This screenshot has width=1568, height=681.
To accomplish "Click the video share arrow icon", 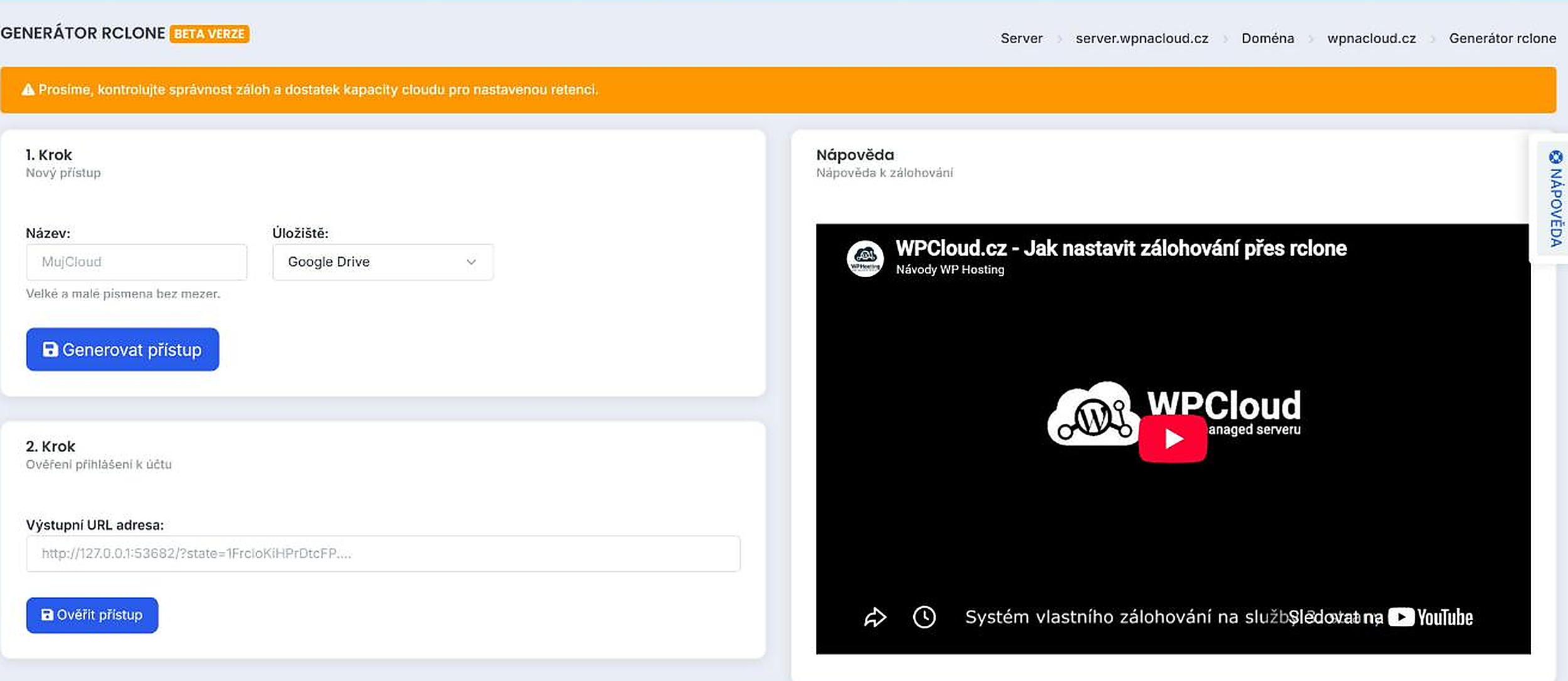I will point(875,617).
